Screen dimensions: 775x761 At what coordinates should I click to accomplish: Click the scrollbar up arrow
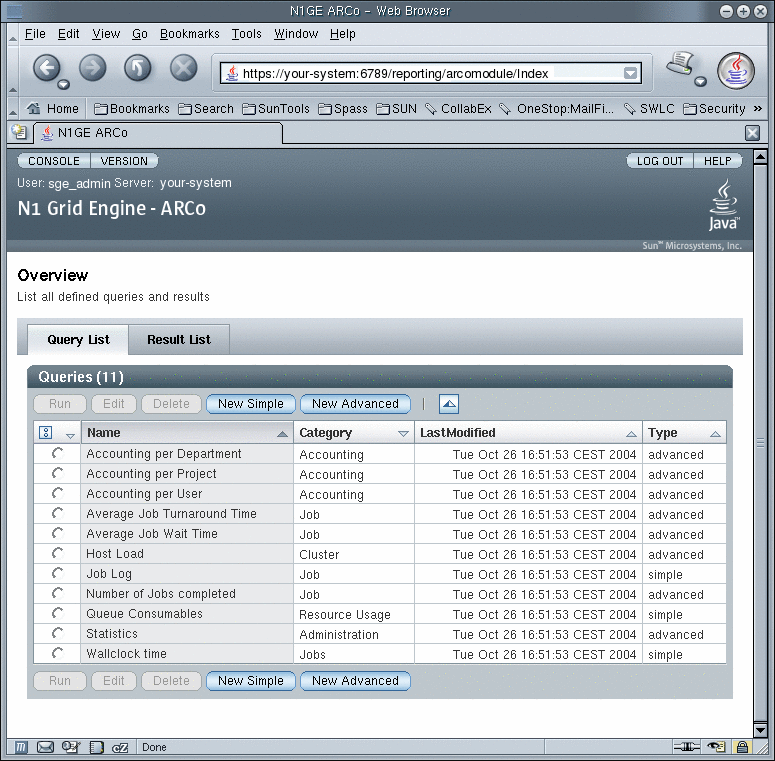tap(760, 157)
